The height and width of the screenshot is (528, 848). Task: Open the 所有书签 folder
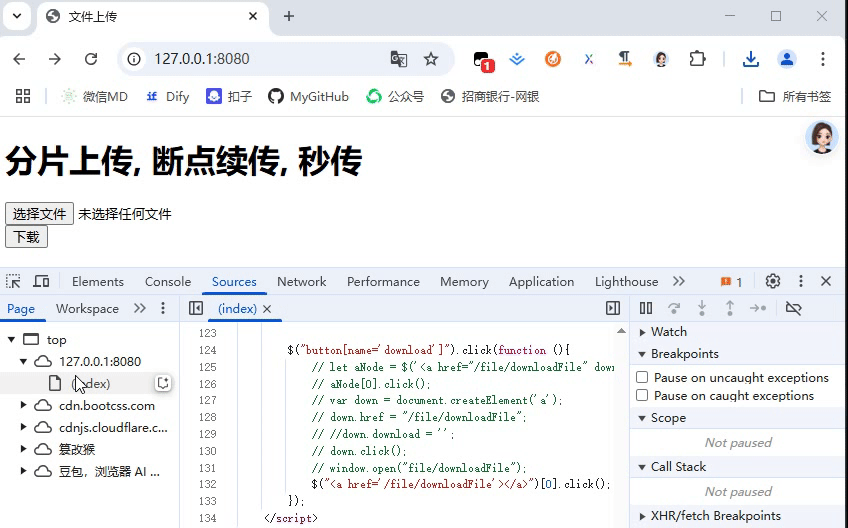pos(794,96)
